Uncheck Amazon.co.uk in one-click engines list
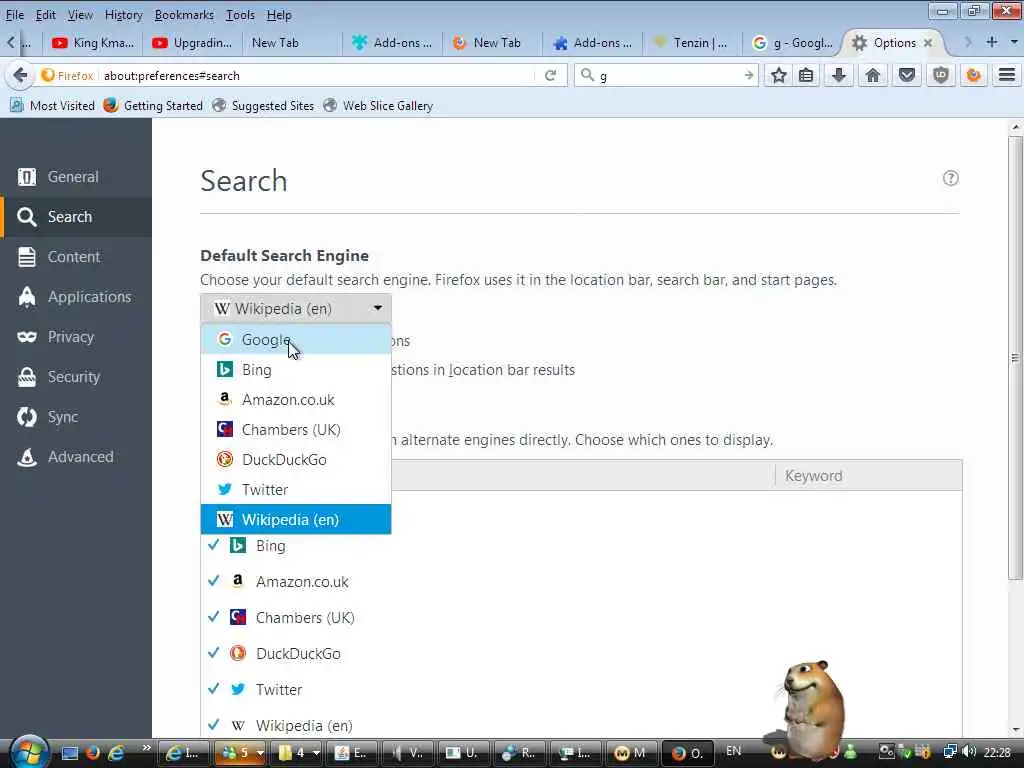The image size is (1024, 768). pos(213,581)
